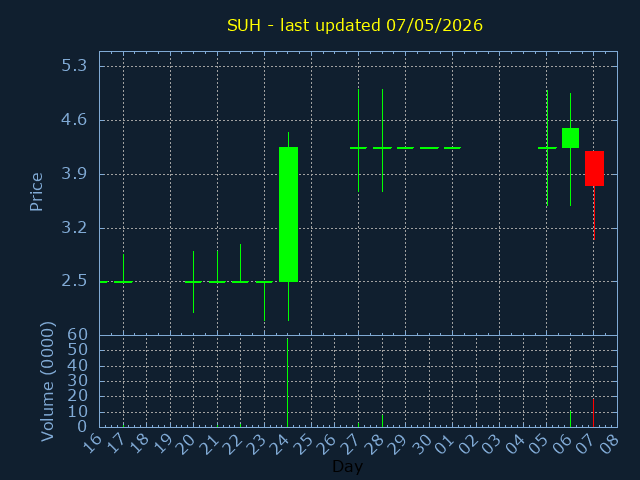The height and width of the screenshot is (480, 640).
Task: Select the 4.6 price axis label
Action: point(74,120)
